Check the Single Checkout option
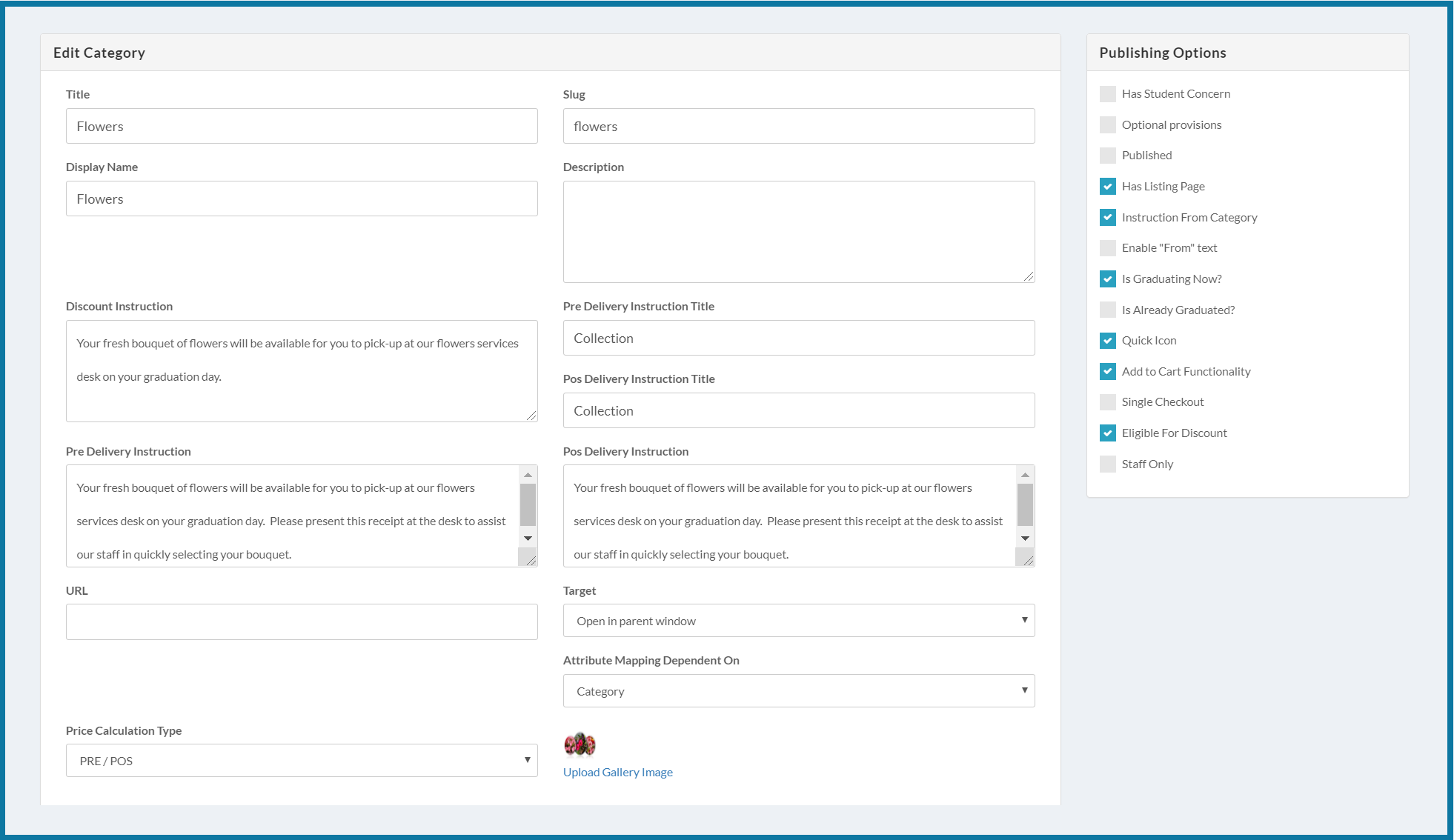The height and width of the screenshot is (840, 1454). click(1108, 402)
